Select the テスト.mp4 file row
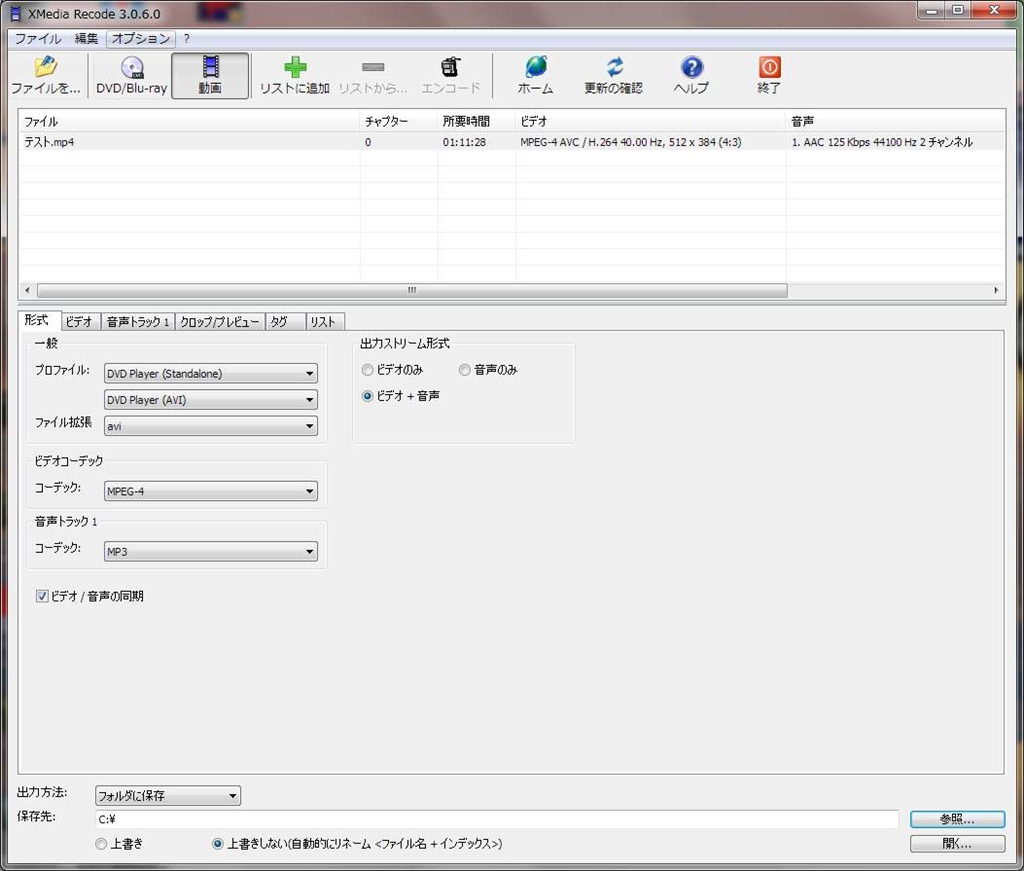The image size is (1024, 871). [x=511, y=142]
